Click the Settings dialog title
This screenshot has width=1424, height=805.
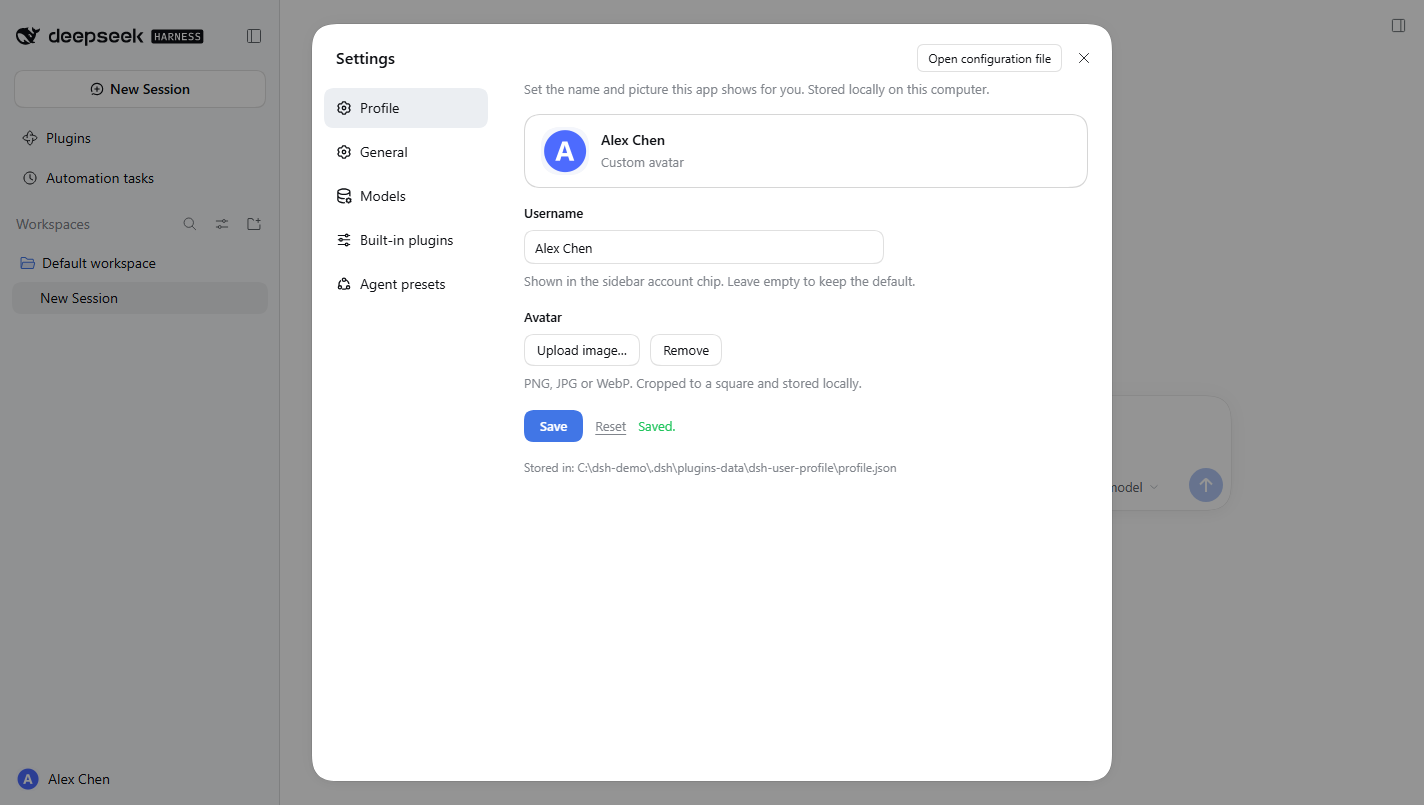click(x=365, y=58)
